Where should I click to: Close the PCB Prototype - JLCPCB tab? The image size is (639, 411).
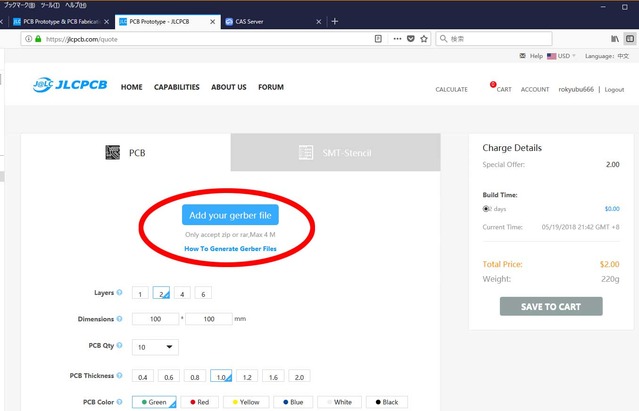tap(212, 22)
